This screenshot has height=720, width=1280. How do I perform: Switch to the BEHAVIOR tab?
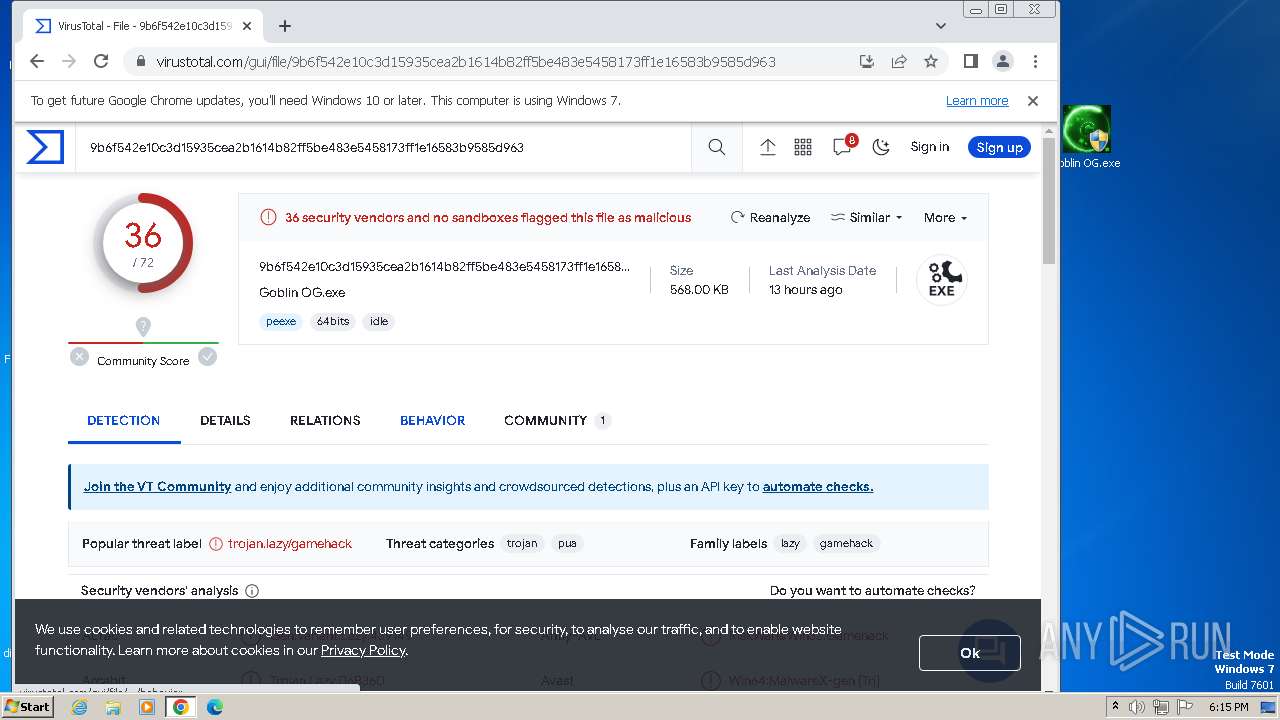pyautogui.click(x=432, y=420)
